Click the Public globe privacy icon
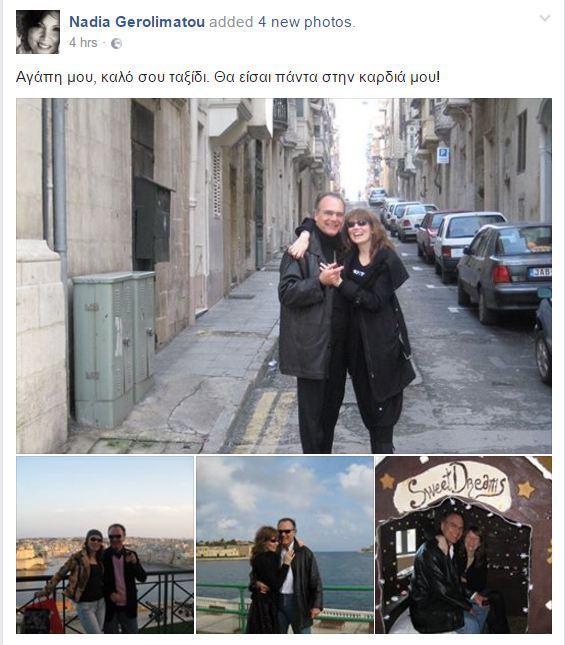Viewport: 565px width, 645px height. point(116,44)
